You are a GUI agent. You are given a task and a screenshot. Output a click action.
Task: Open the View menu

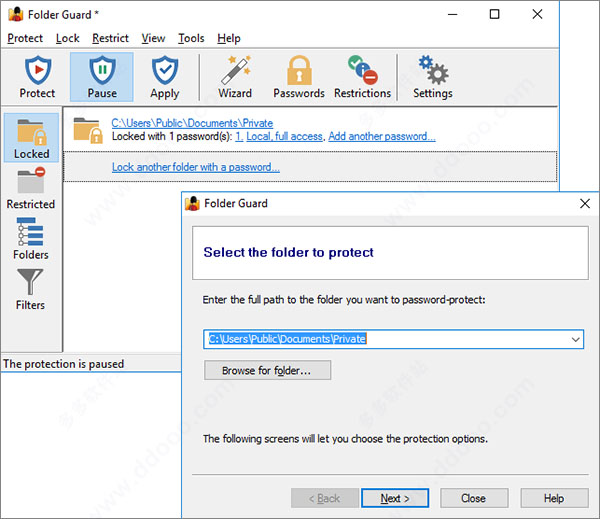(153, 38)
